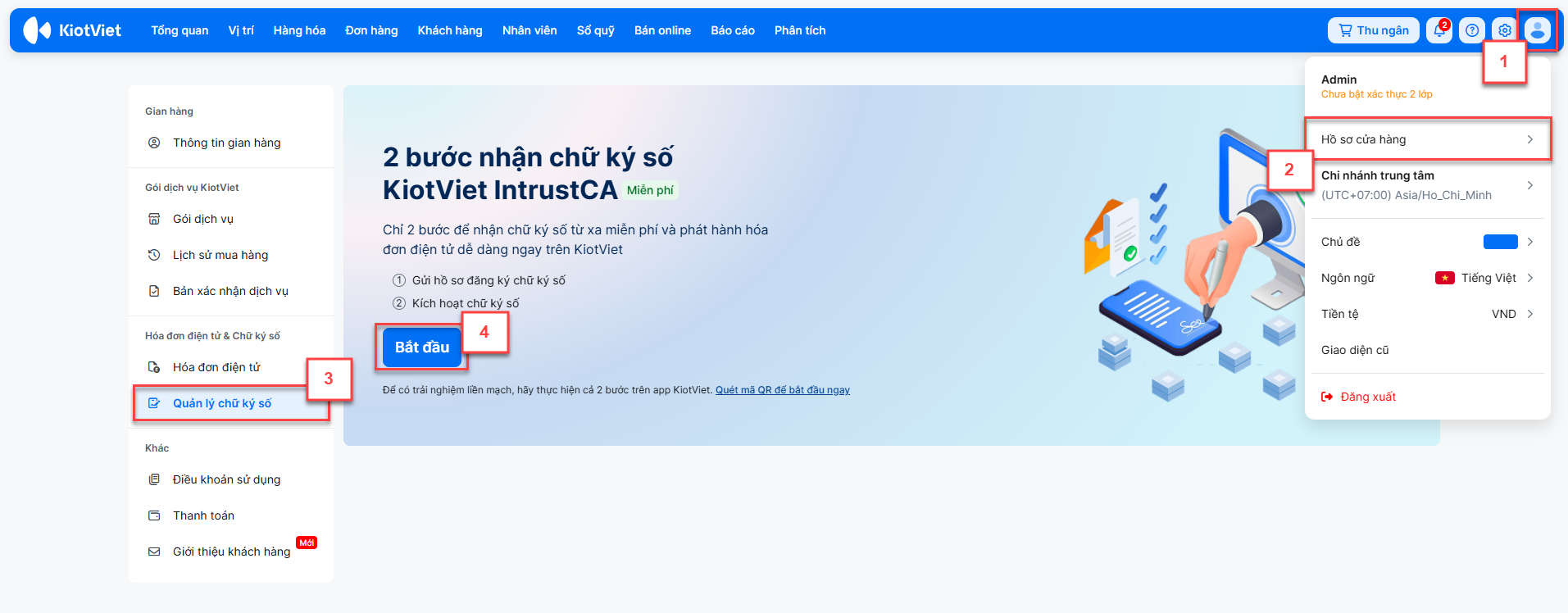
Task: Open the Báo cáo menu
Action: [x=733, y=30]
